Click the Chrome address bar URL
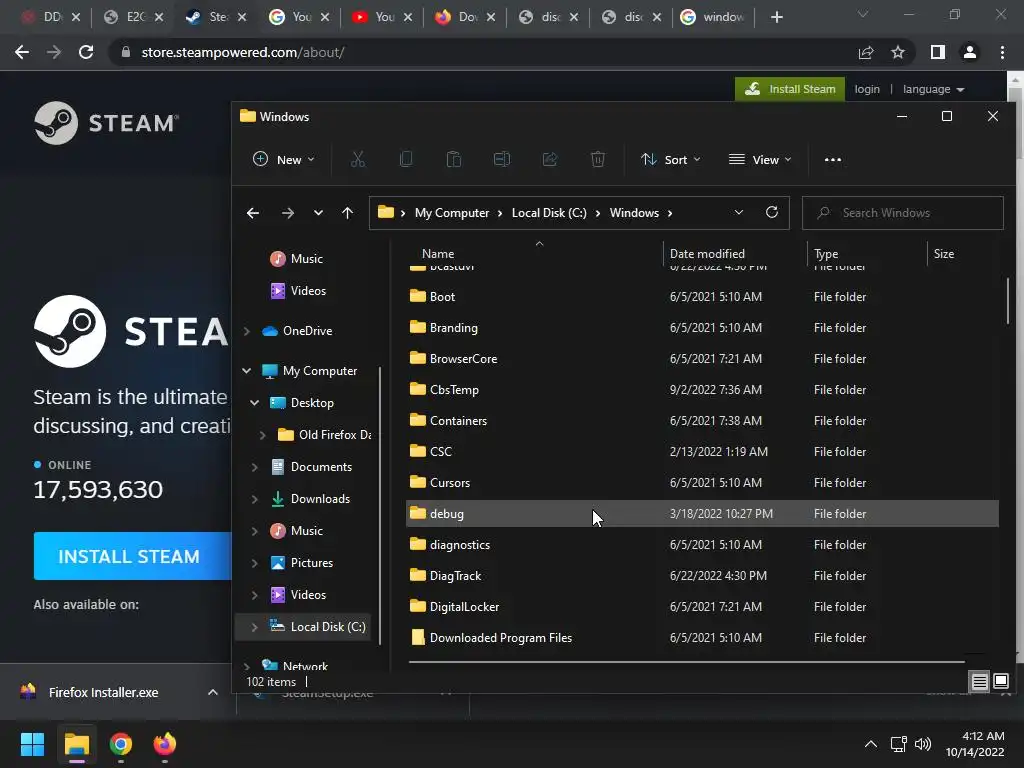Viewport: 1024px width, 768px height. [x=243, y=52]
